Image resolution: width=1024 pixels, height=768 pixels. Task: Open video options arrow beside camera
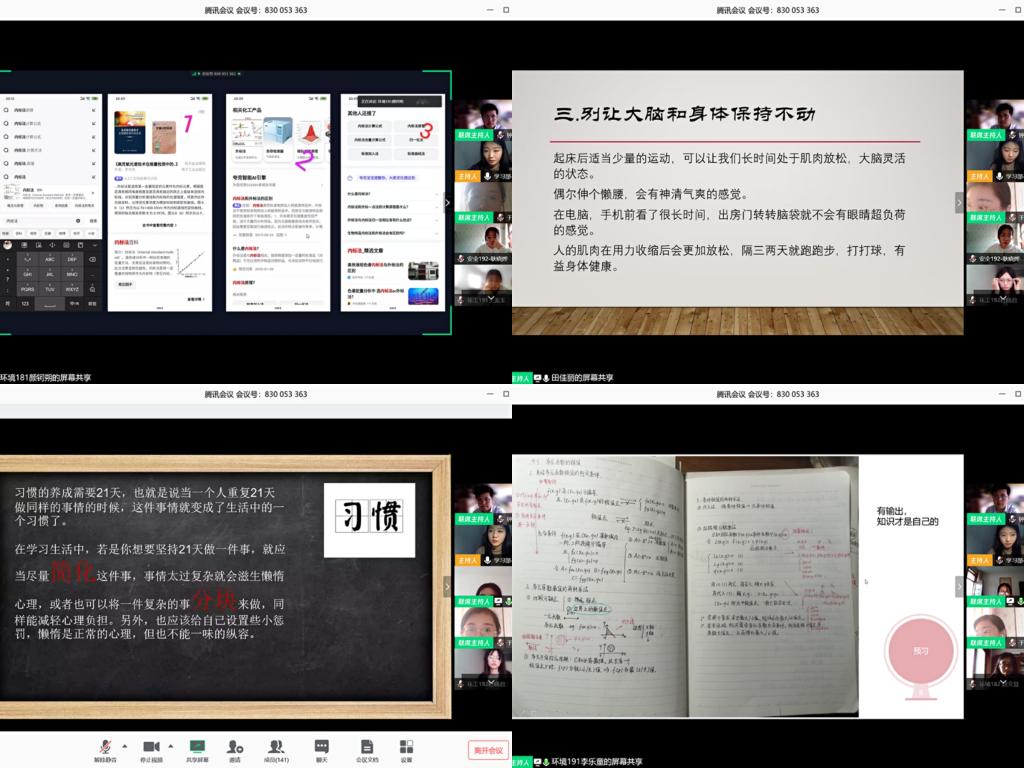(x=170, y=745)
